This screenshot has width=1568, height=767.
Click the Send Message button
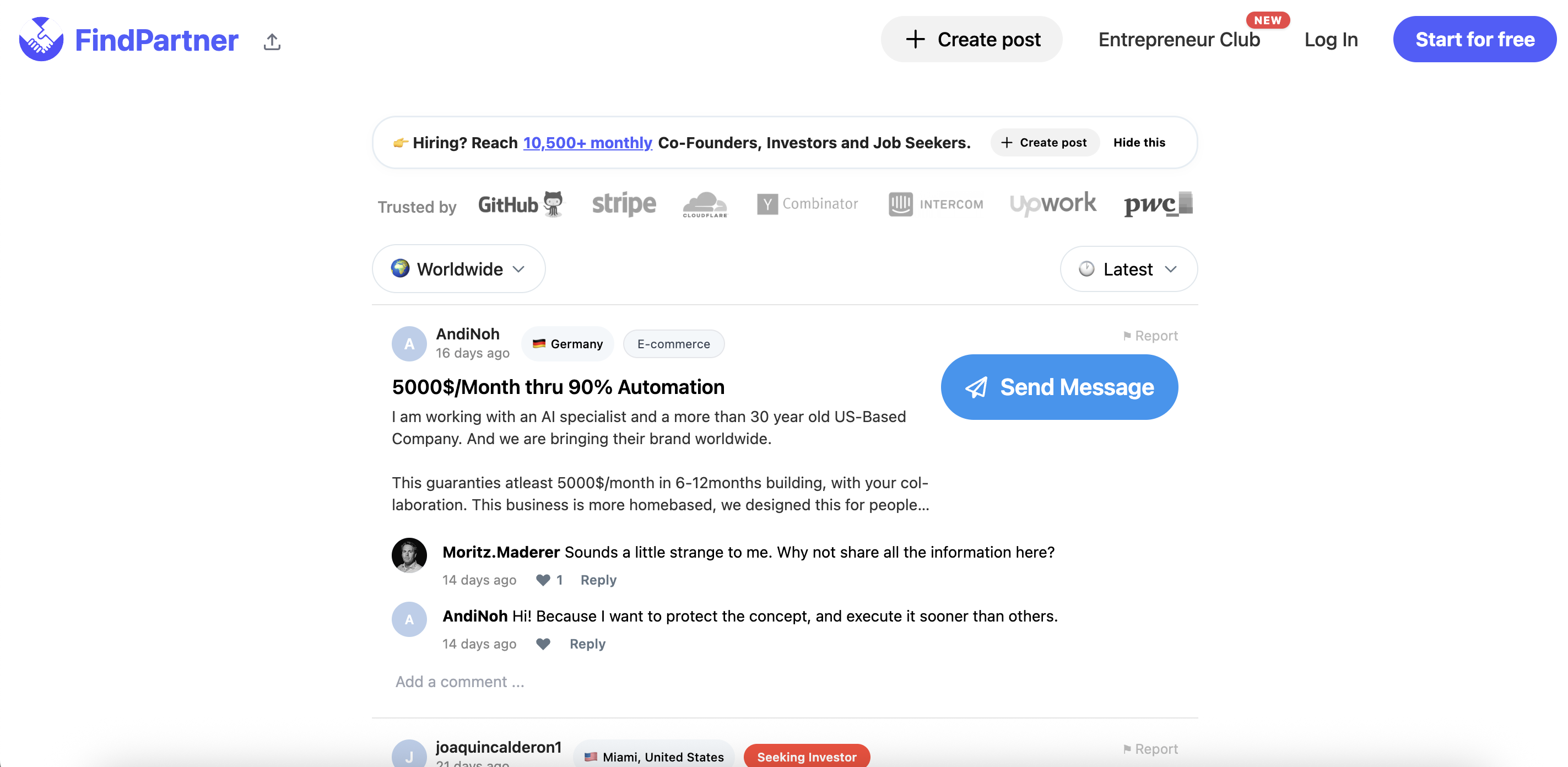point(1059,387)
